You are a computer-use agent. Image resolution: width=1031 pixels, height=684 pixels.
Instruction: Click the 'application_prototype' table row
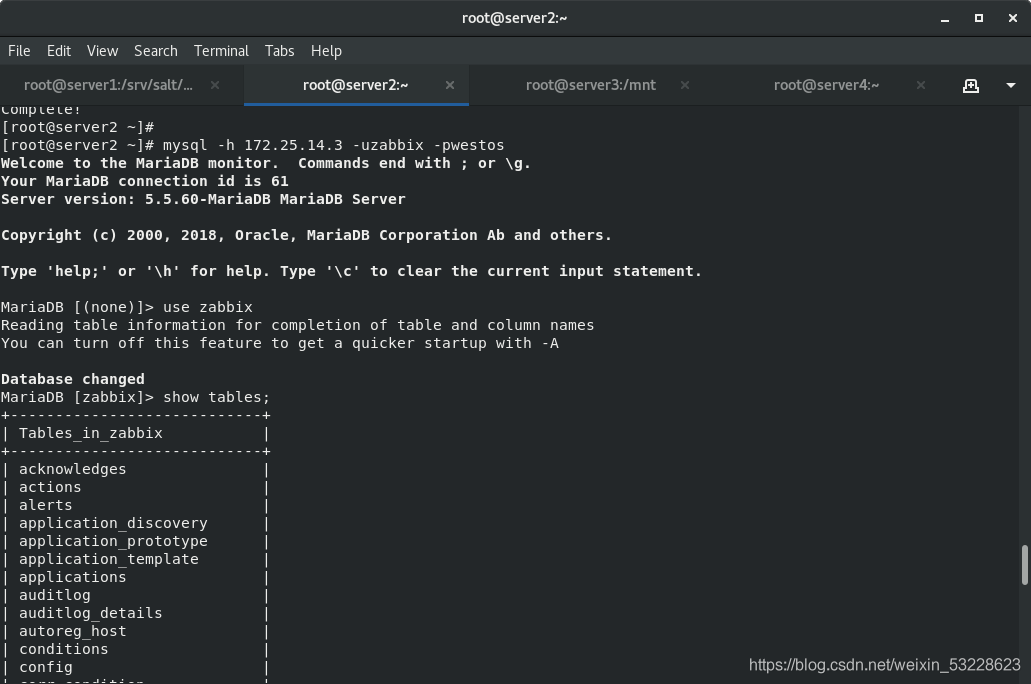tap(135, 541)
